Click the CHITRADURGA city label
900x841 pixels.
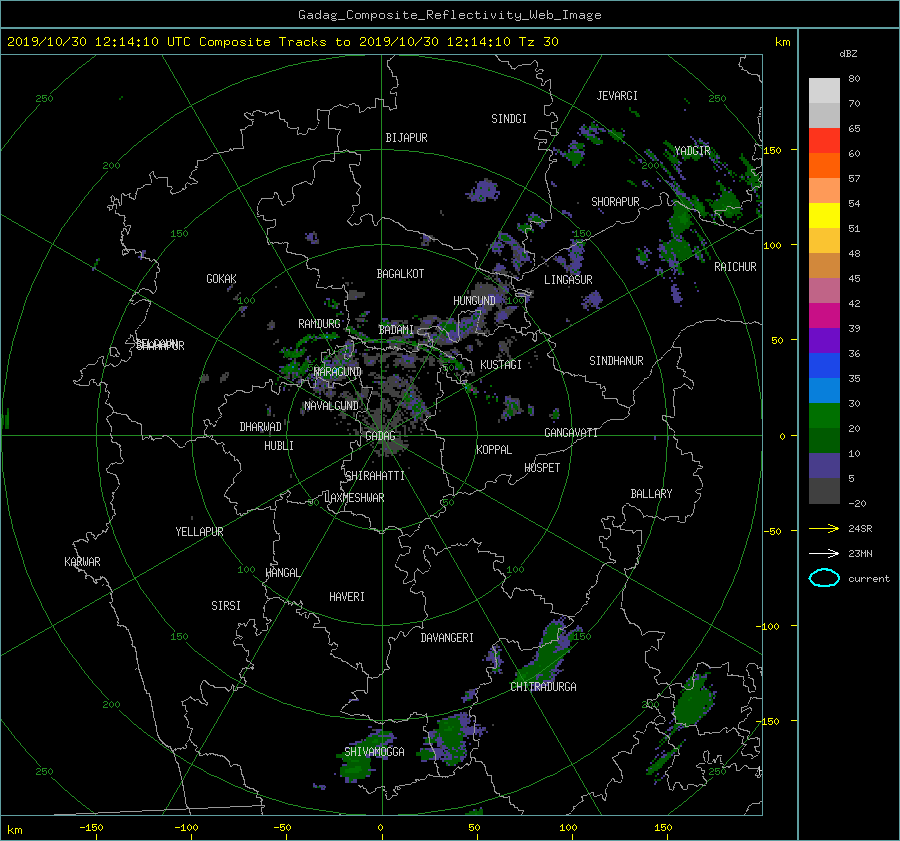(544, 687)
